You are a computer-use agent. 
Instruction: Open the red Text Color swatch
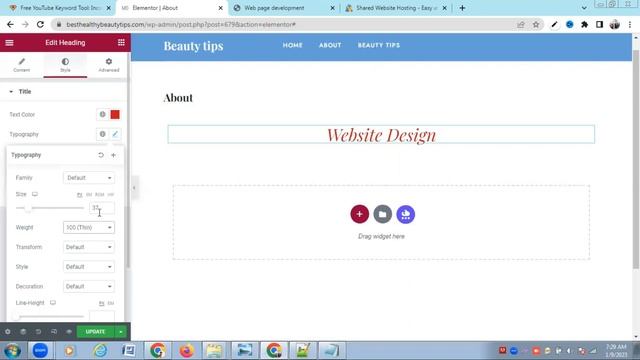click(x=115, y=115)
